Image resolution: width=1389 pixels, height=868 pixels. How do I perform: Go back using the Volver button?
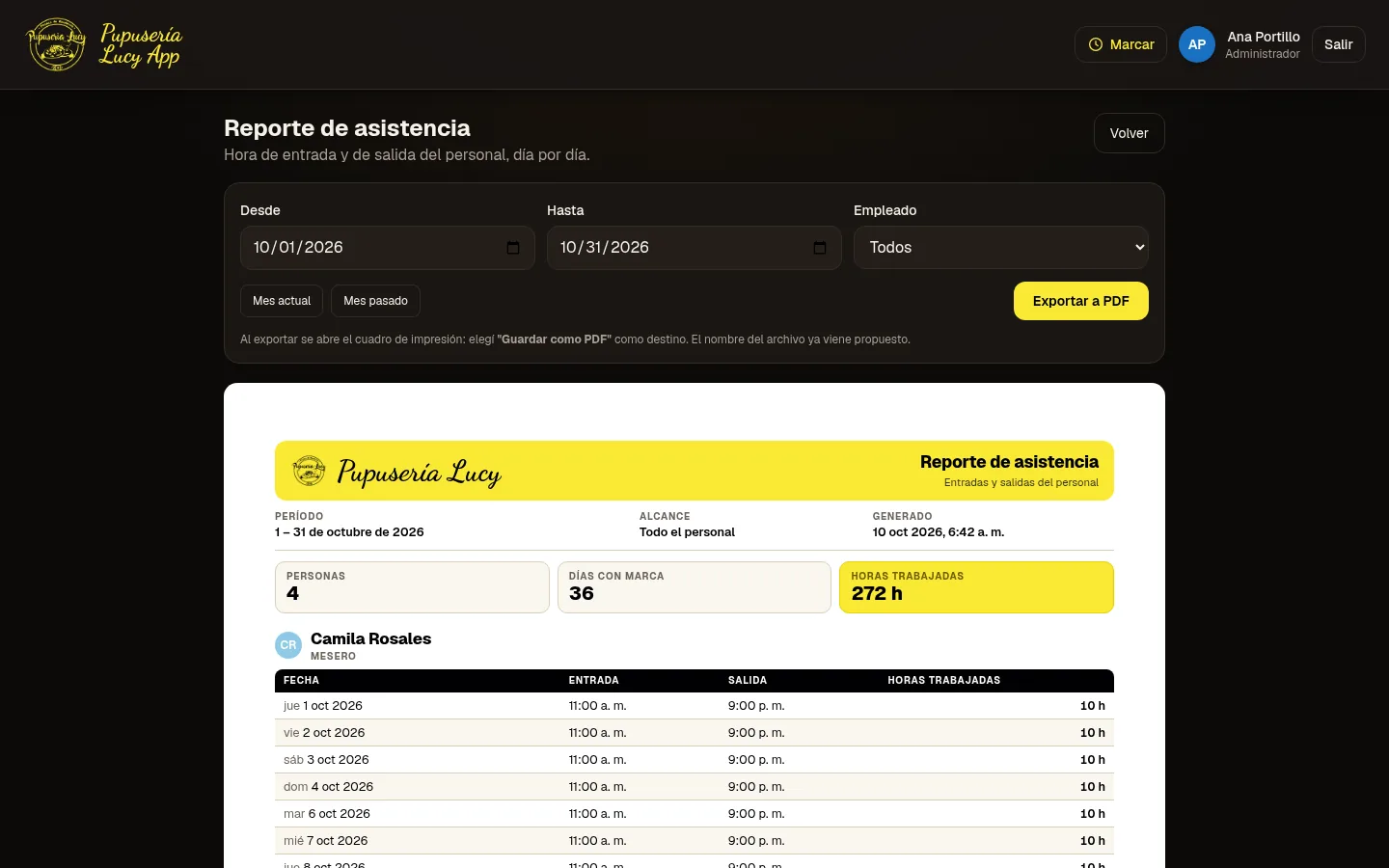pyautogui.click(x=1129, y=133)
